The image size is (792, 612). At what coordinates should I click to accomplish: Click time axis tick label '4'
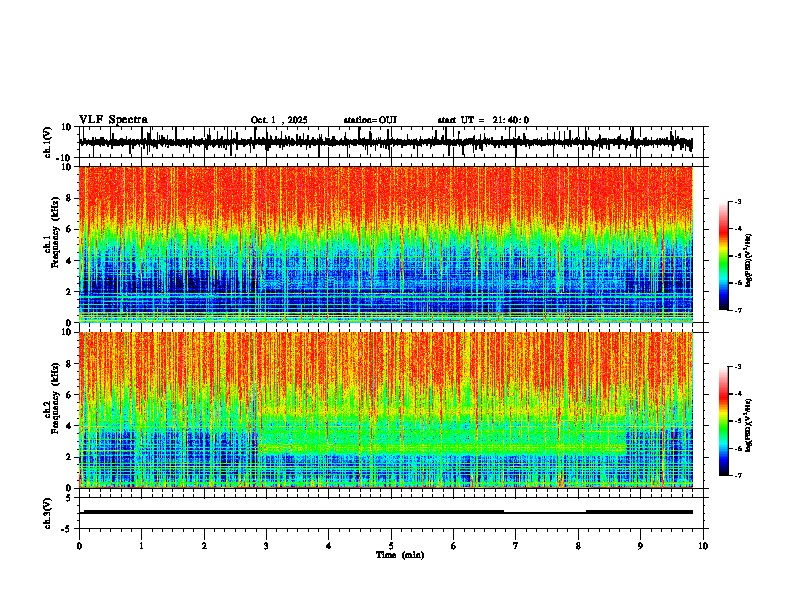pyautogui.click(x=329, y=546)
